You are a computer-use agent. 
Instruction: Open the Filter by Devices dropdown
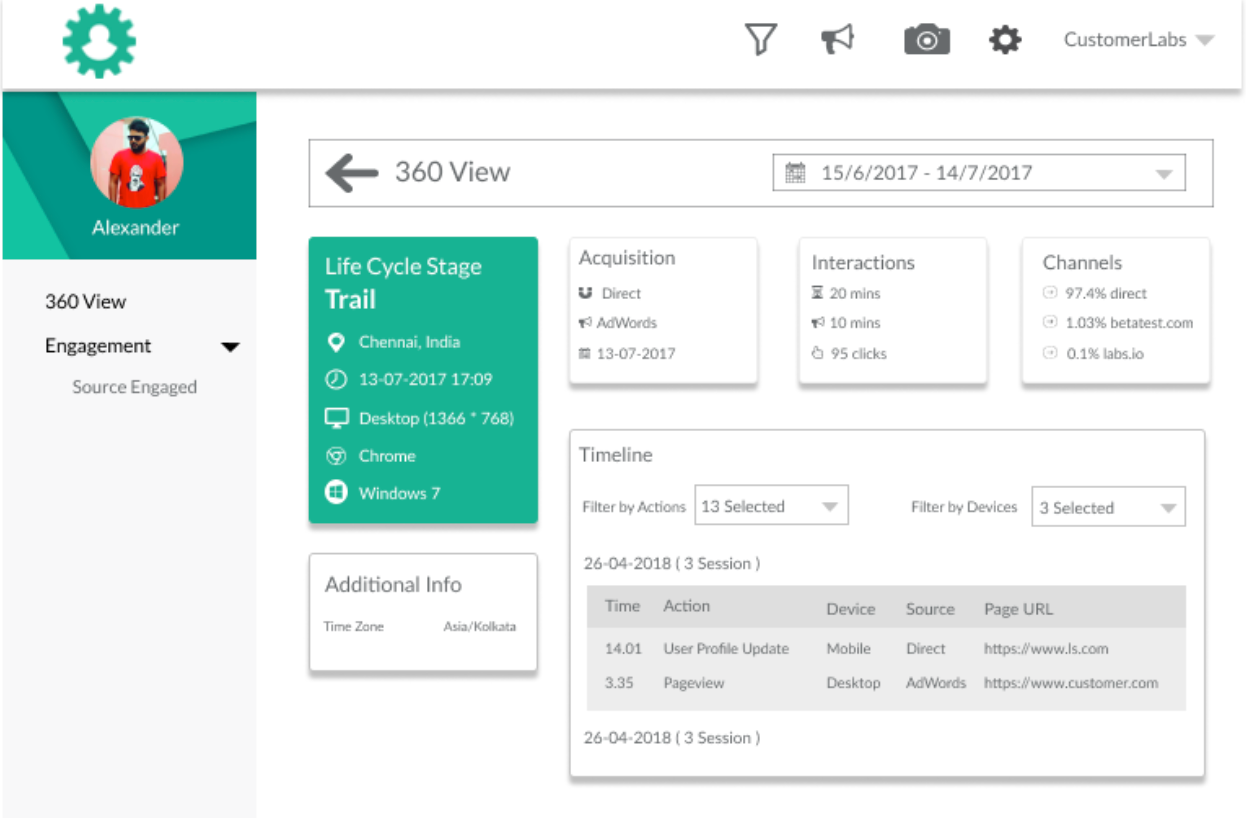coord(1108,508)
